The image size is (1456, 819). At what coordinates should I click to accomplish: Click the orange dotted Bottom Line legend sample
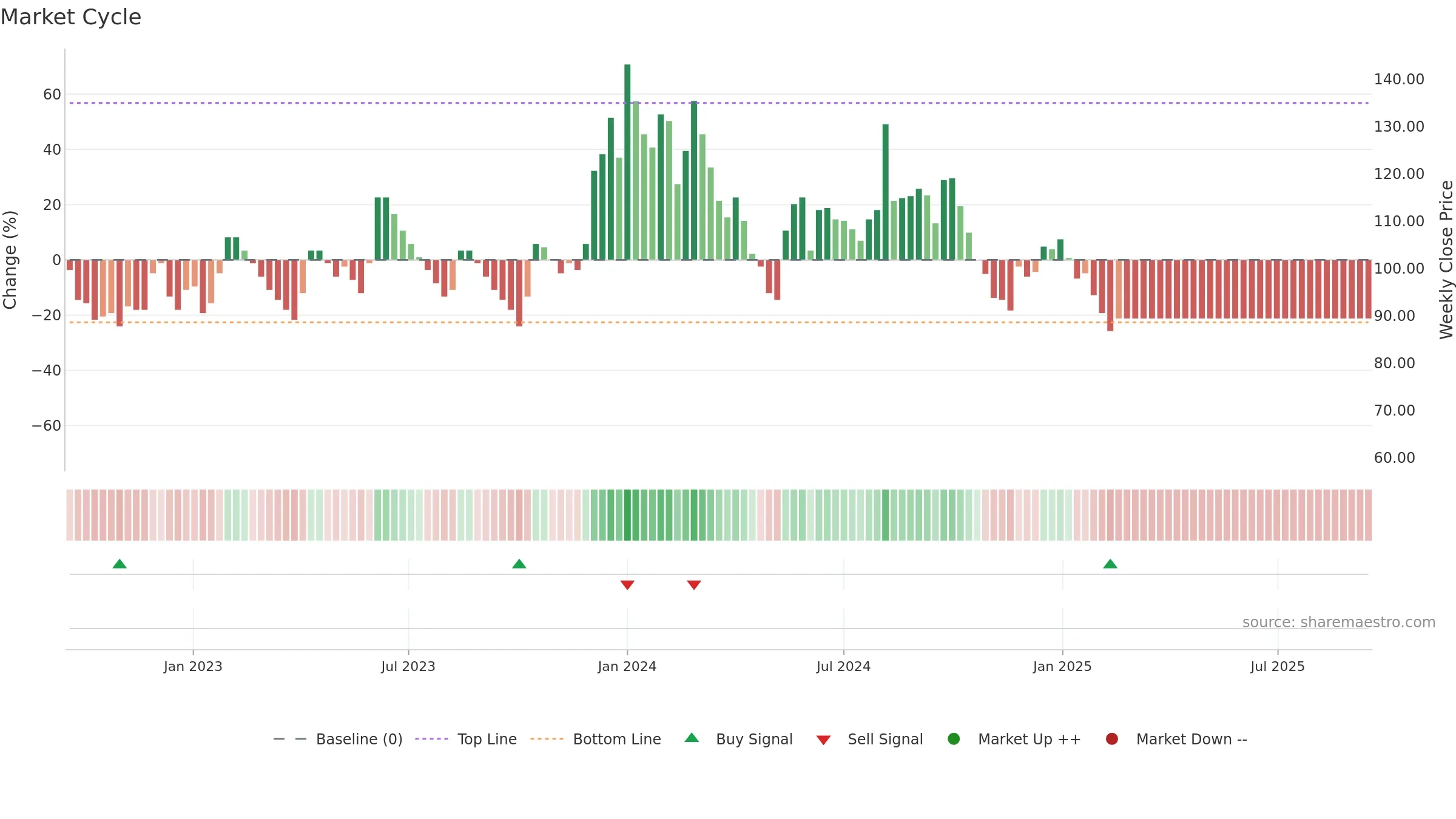click(547, 739)
